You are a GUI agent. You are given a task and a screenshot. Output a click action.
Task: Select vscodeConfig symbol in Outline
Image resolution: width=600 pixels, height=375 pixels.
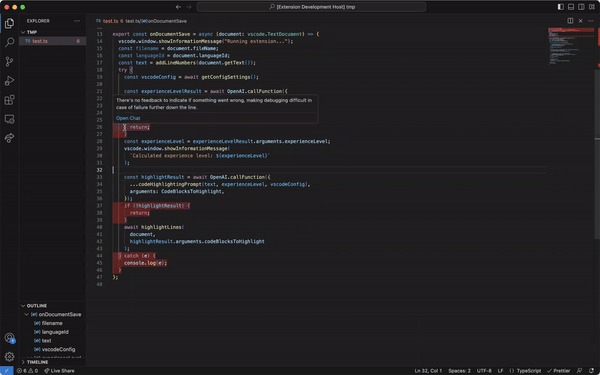tap(58, 349)
